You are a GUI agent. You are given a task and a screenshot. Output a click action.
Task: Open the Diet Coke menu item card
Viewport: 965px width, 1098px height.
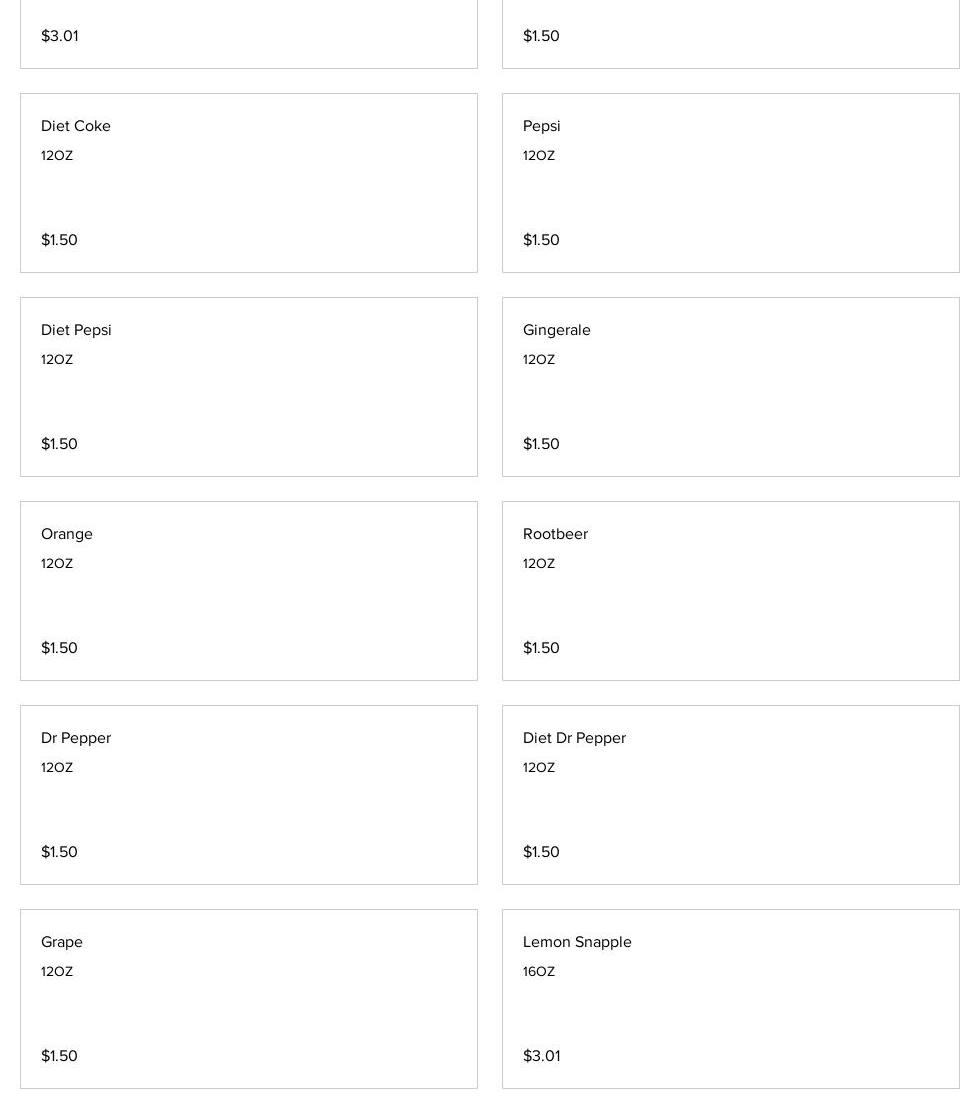click(x=248, y=183)
